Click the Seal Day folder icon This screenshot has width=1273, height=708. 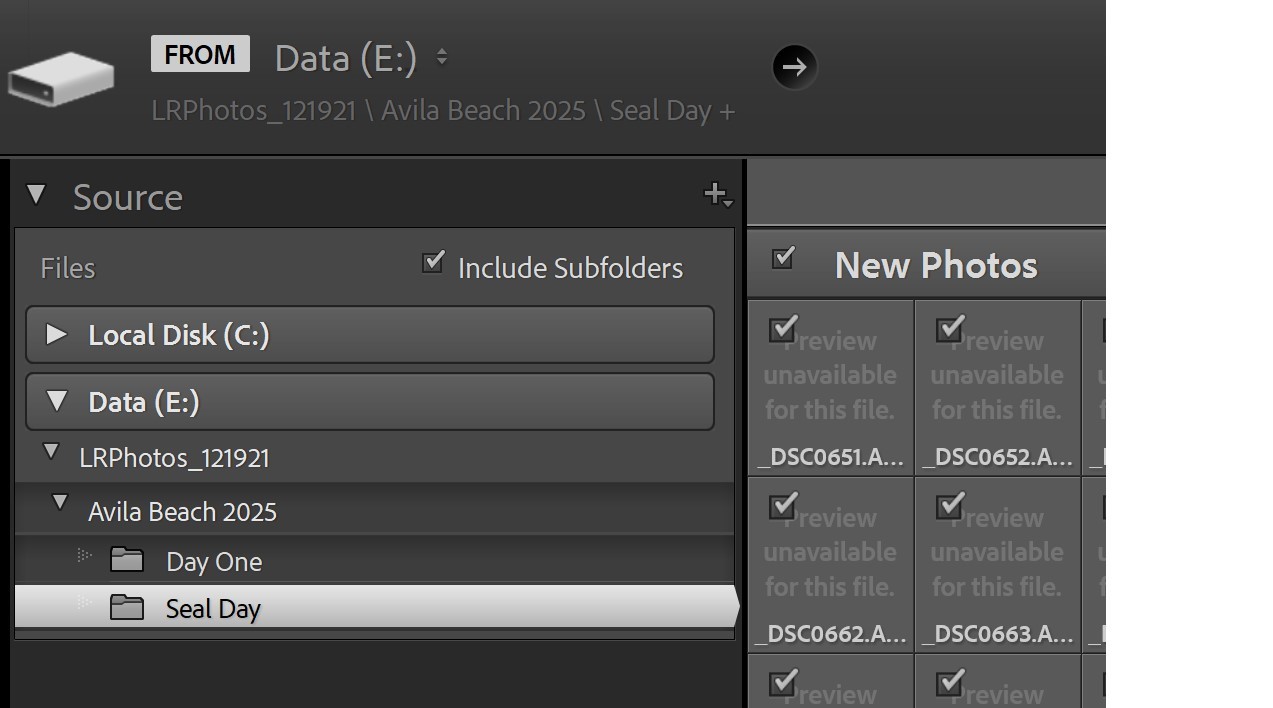pyautogui.click(x=127, y=607)
